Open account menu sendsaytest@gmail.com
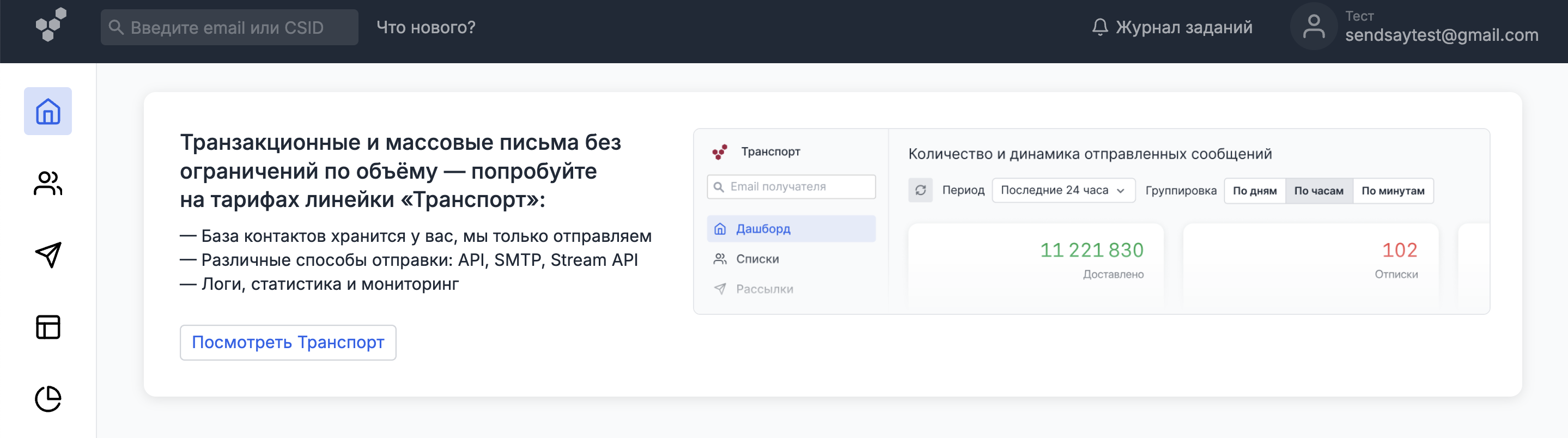The height and width of the screenshot is (438, 1568). [1441, 35]
